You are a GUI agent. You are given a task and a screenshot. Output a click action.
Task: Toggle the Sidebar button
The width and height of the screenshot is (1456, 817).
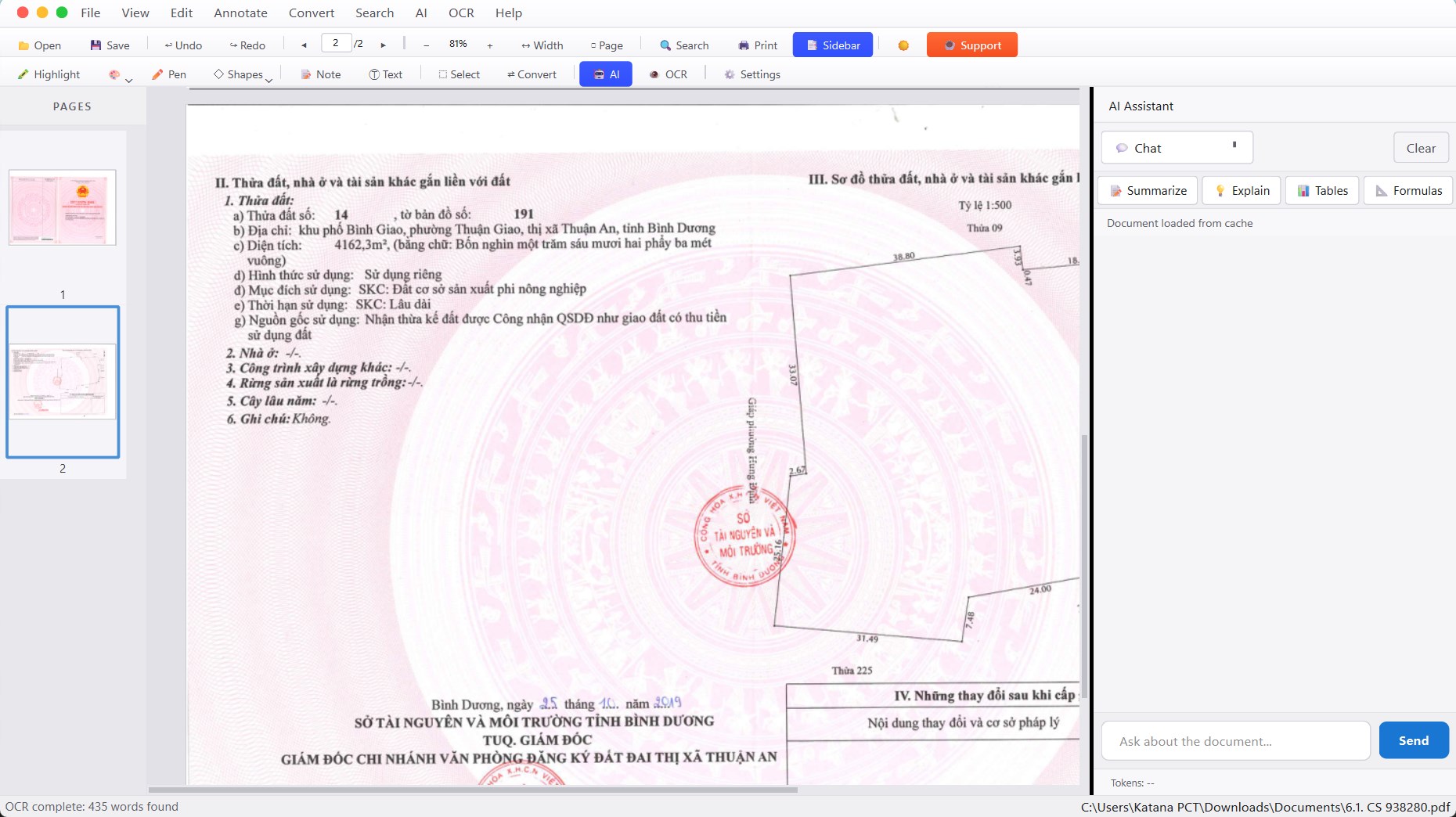[x=833, y=45]
